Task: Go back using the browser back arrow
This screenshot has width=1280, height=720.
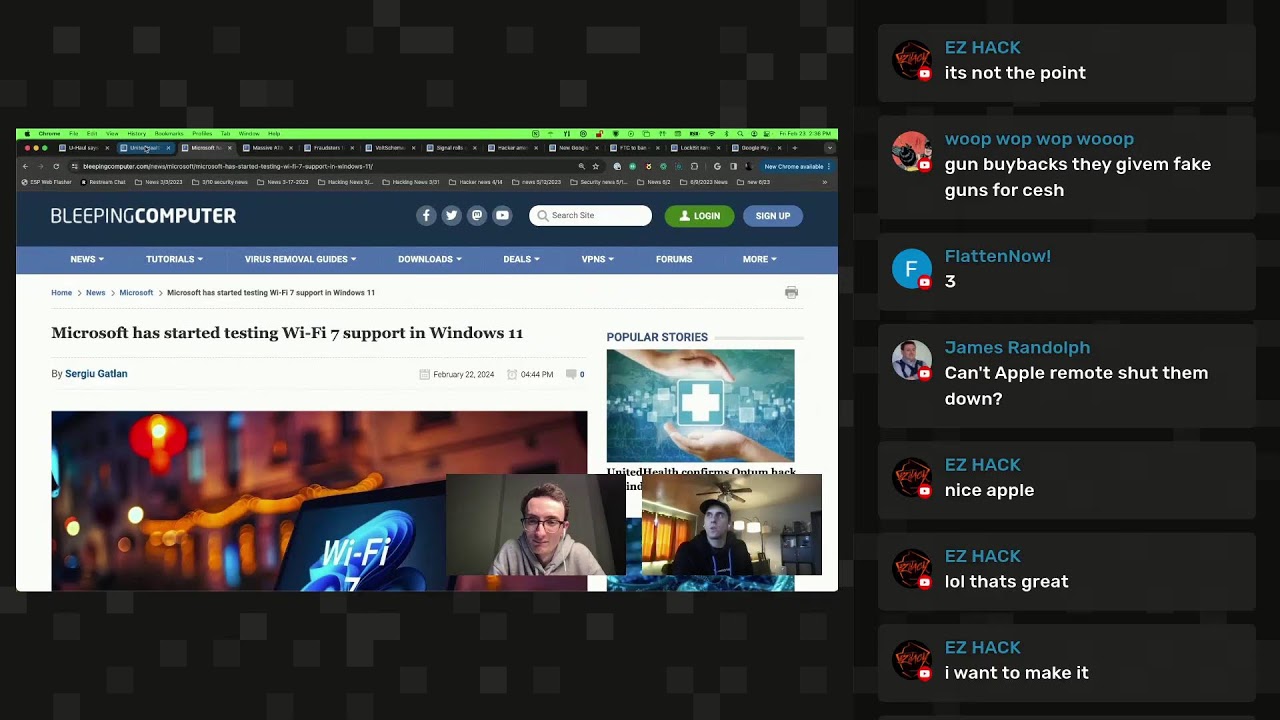Action: [26, 166]
